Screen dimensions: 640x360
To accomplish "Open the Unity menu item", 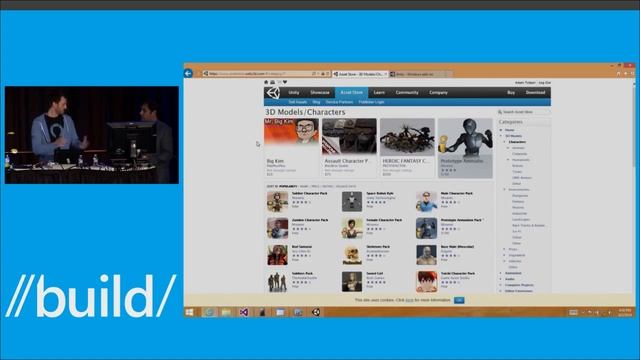I will (294, 93).
